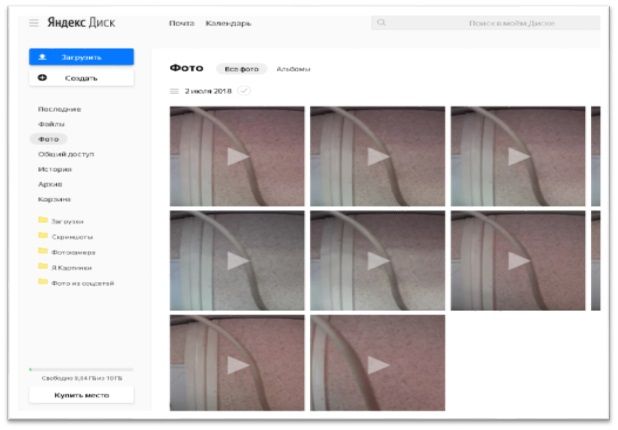Click the folder icon next to Фото из соцсетей

coord(43,281)
